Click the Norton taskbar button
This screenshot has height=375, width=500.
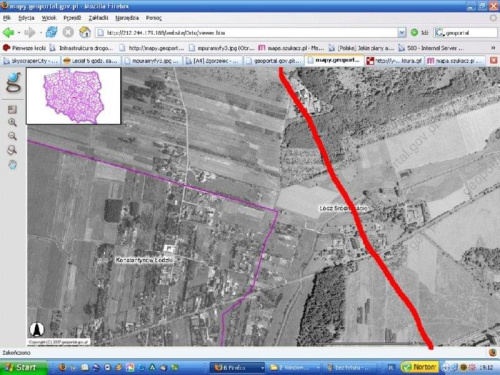[x=420, y=367]
